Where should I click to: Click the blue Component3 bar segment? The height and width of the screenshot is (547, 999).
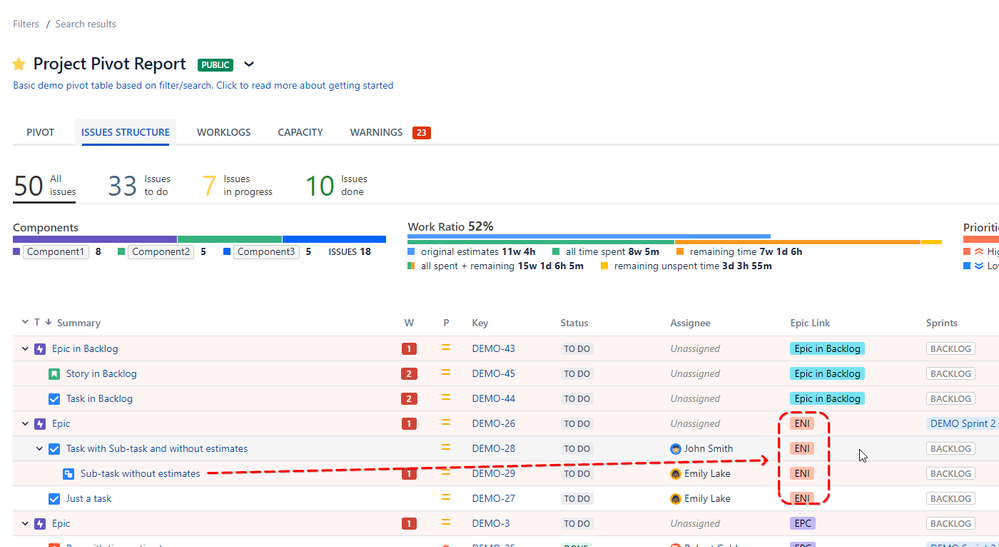pos(334,239)
